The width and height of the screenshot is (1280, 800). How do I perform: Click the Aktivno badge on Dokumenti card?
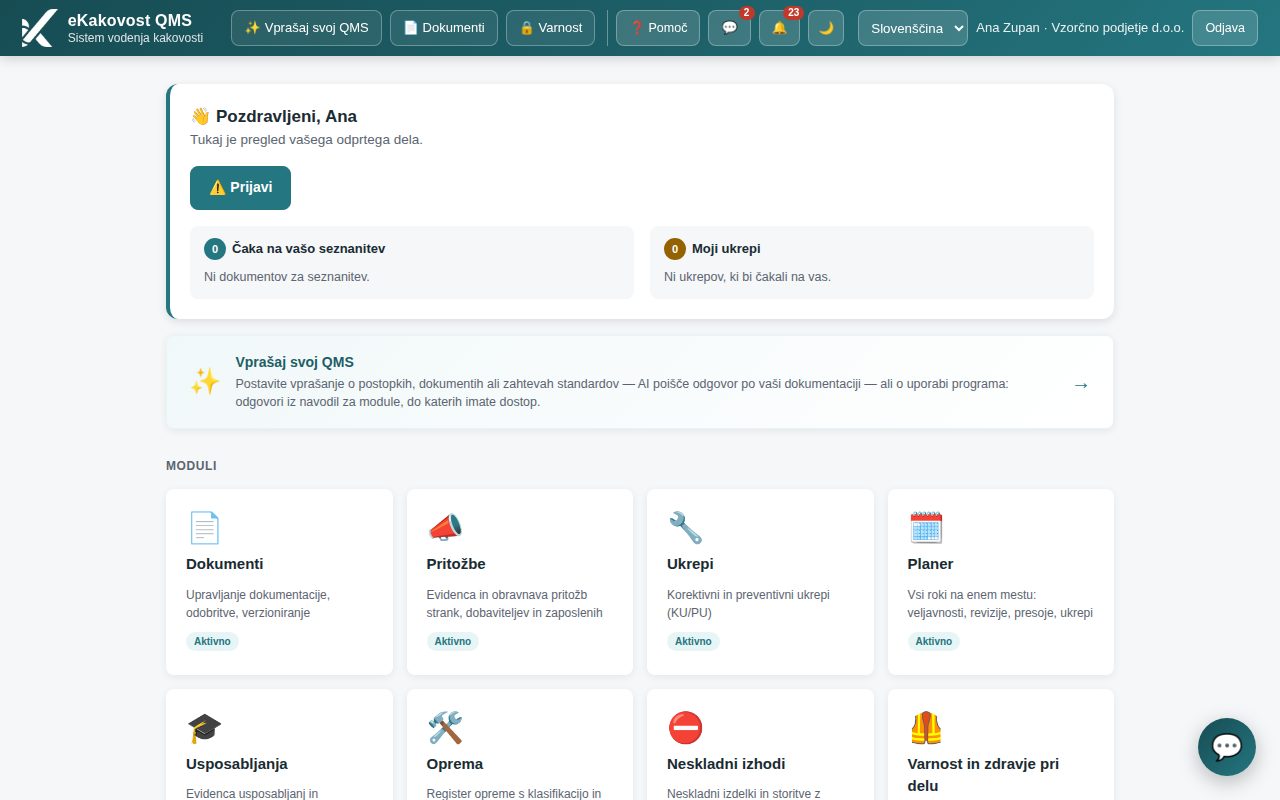pyautogui.click(x=212, y=641)
